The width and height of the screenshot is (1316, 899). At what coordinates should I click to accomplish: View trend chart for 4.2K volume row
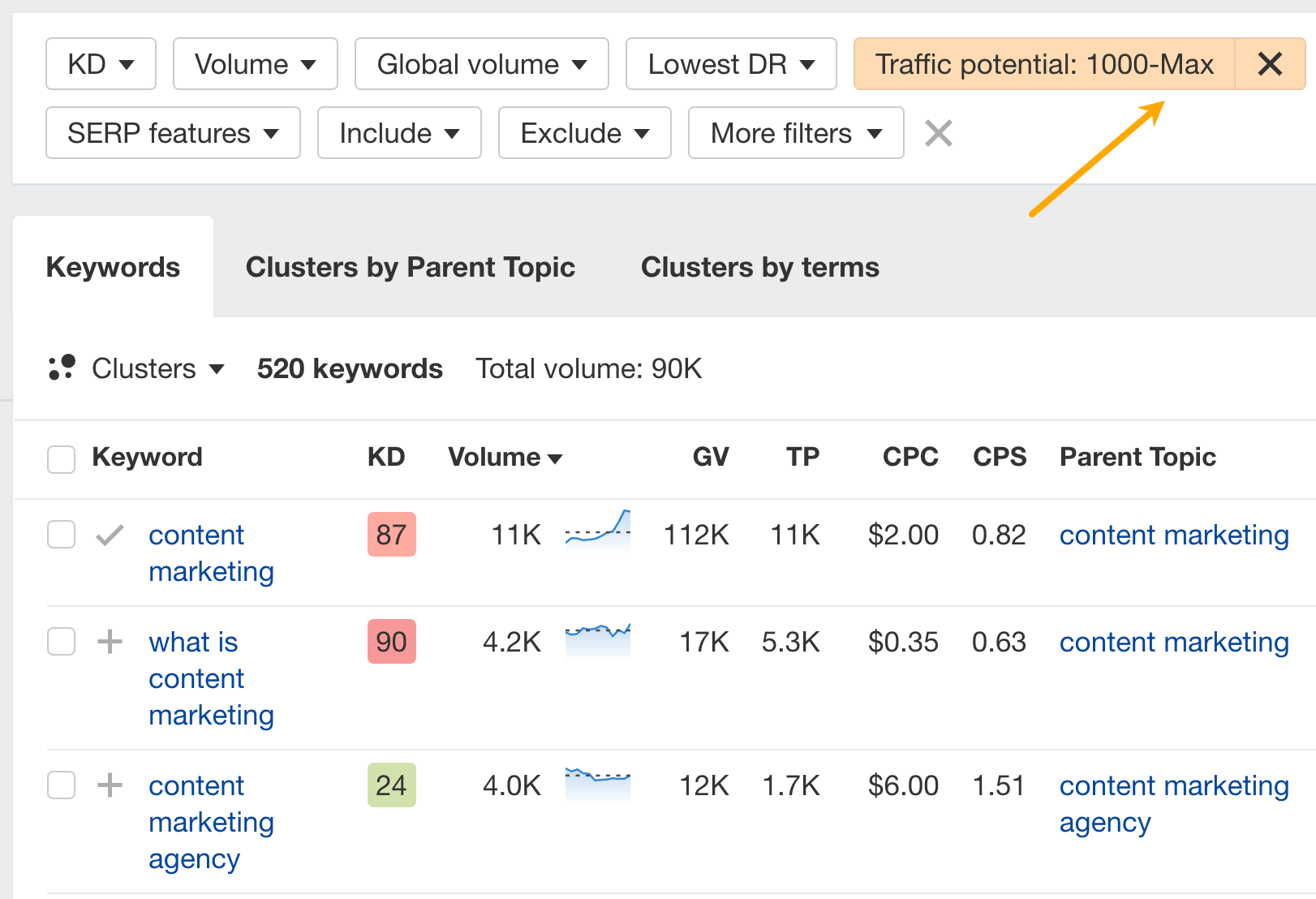click(598, 639)
